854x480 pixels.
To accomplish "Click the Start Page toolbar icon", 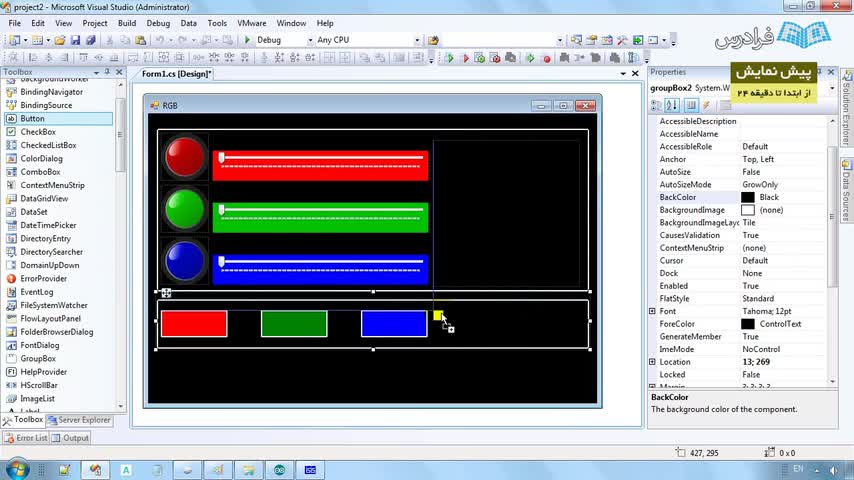I will pyautogui.click(x=638, y=40).
